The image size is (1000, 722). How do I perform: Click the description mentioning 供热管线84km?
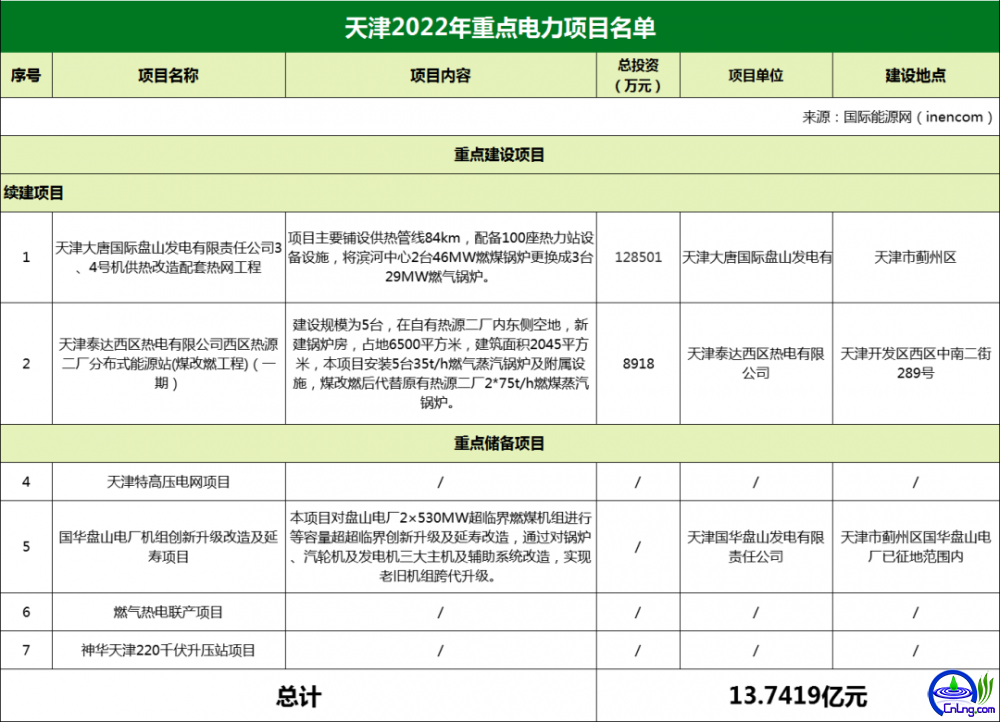point(441,257)
